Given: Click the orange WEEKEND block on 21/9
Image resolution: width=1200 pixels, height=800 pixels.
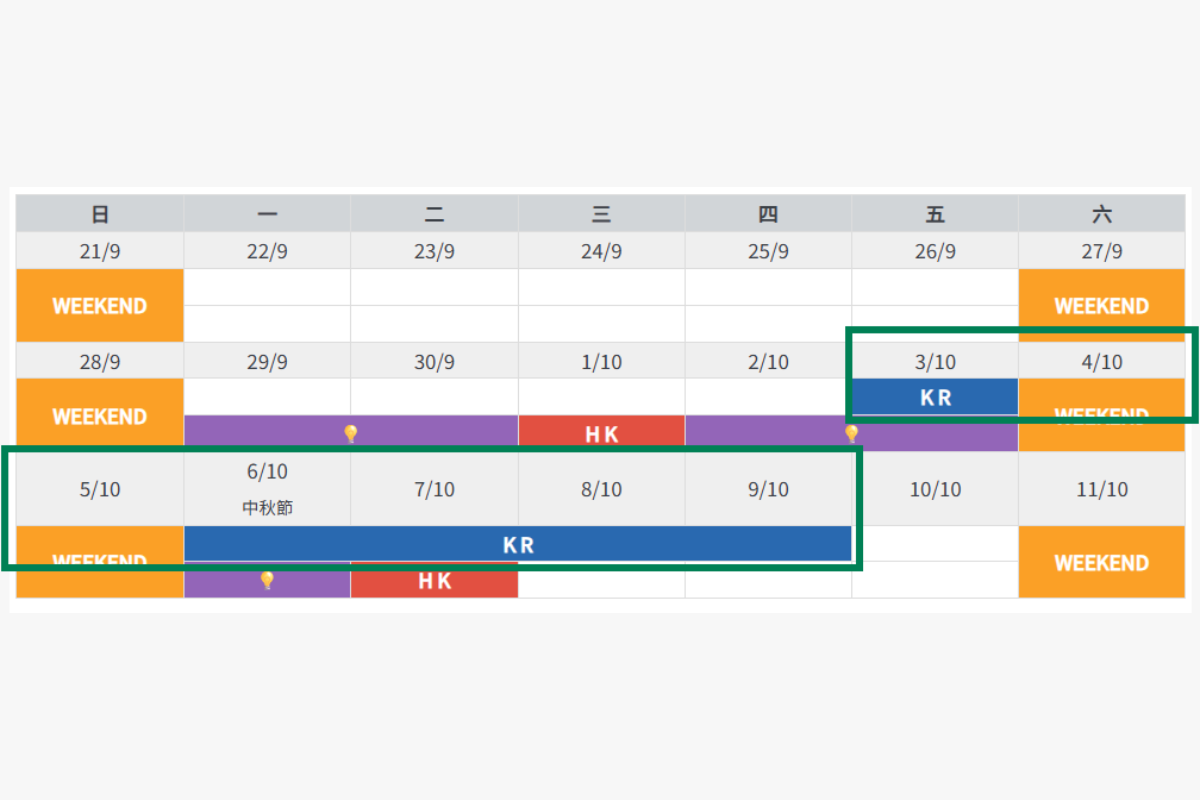Looking at the screenshot, I should pyautogui.click(x=100, y=306).
